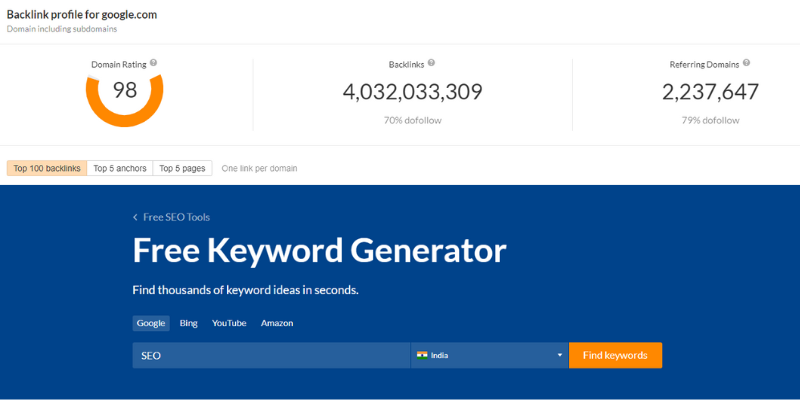Click the Backlinks label text
The image size is (800, 400).
point(406,65)
